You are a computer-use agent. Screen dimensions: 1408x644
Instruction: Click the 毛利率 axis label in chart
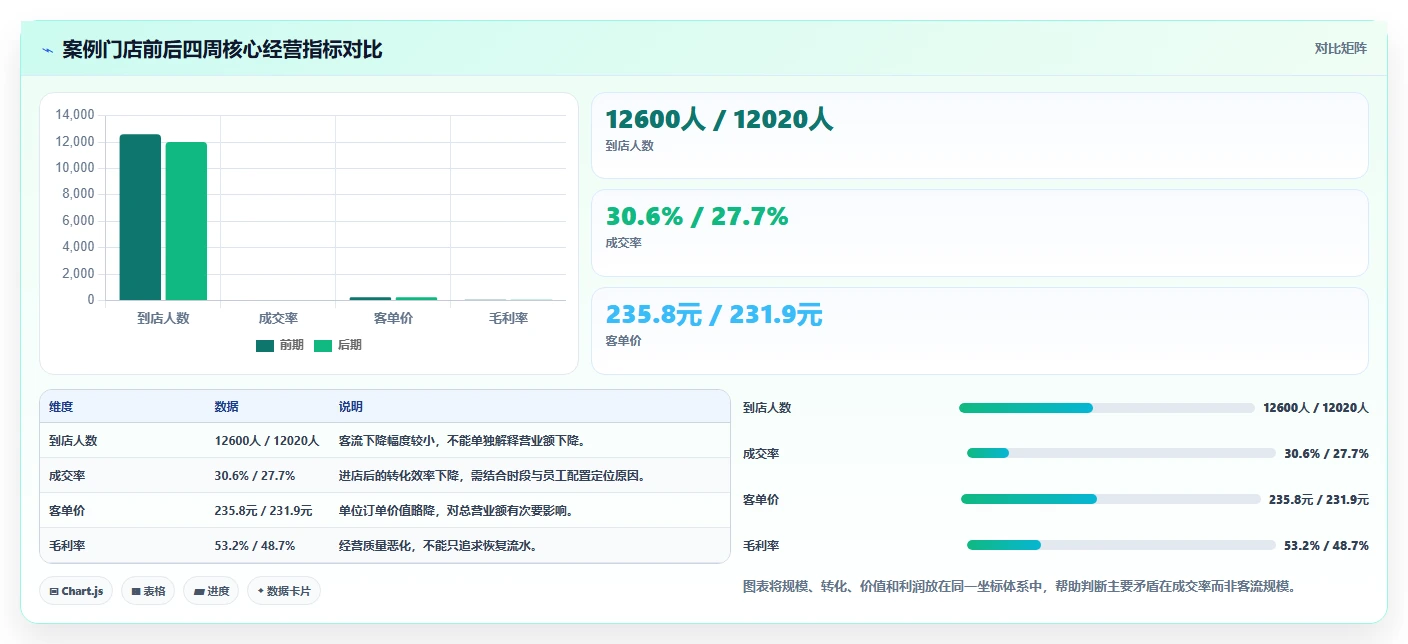click(x=508, y=318)
